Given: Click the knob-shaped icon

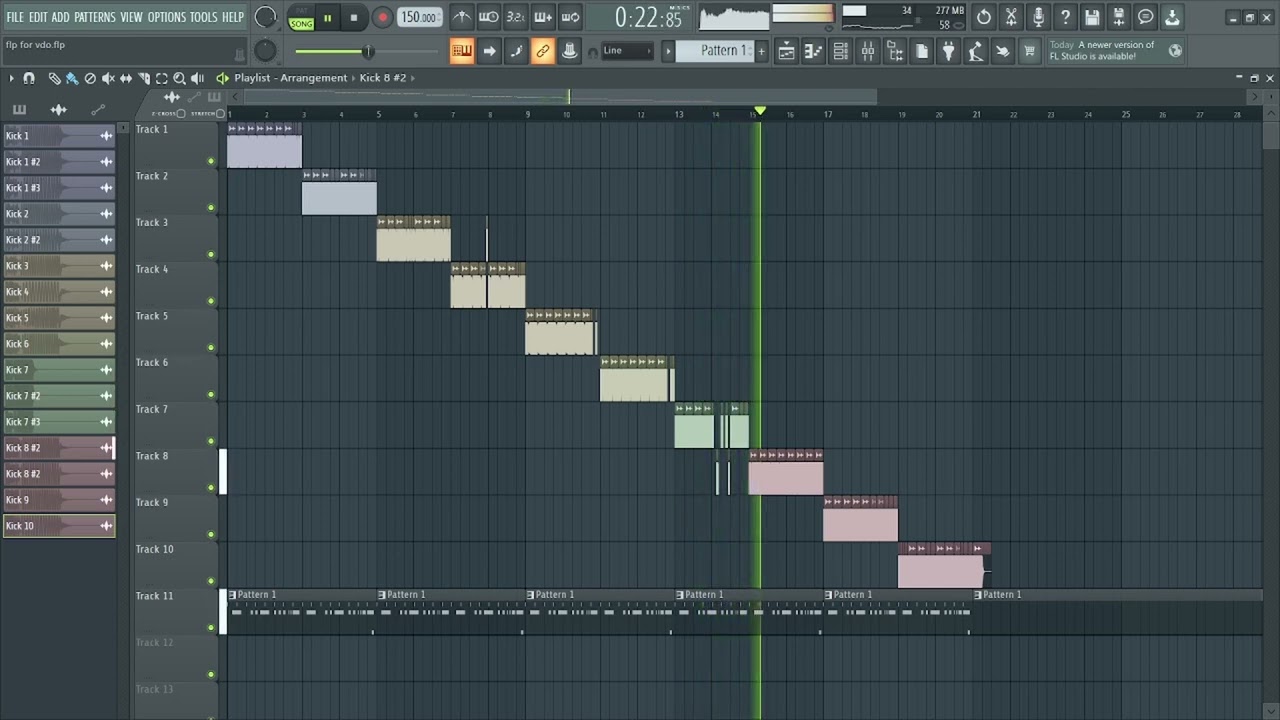Looking at the screenshot, I should point(569,51).
